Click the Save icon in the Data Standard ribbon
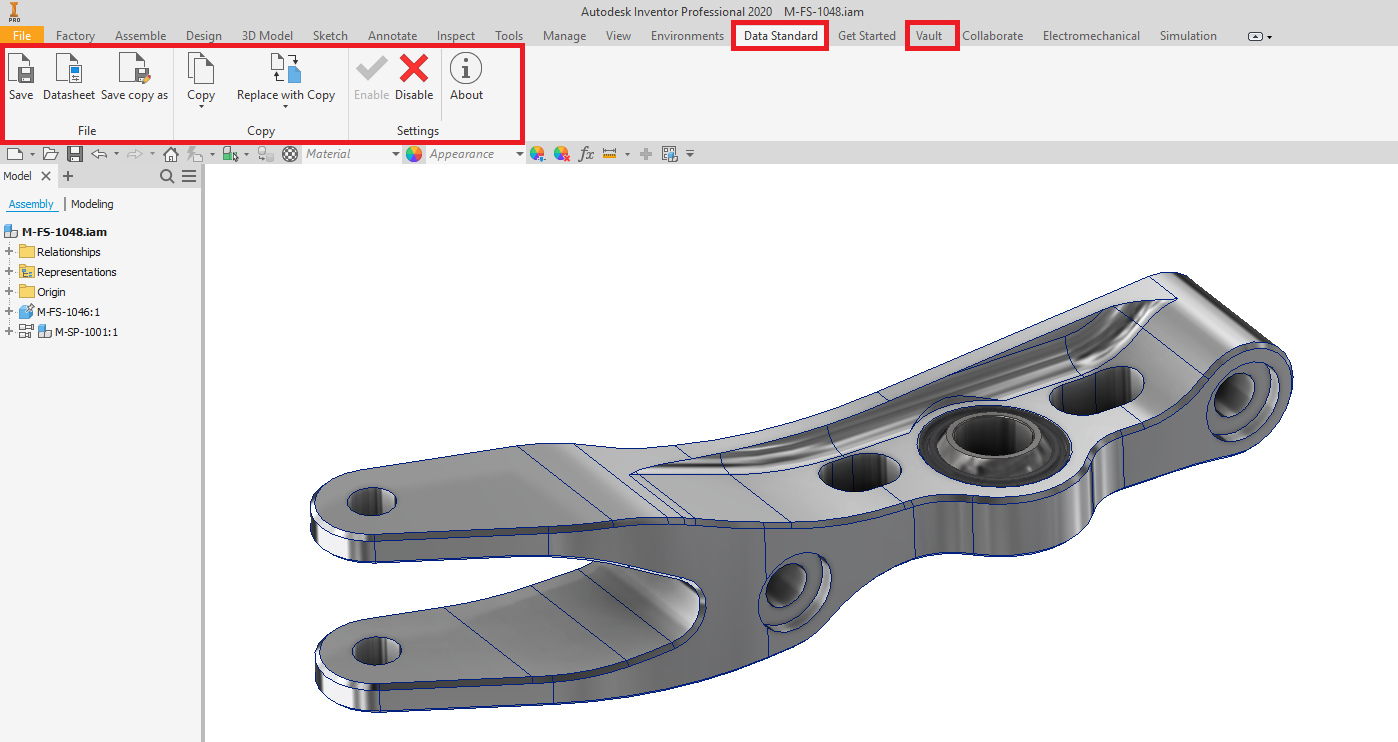 pos(20,68)
